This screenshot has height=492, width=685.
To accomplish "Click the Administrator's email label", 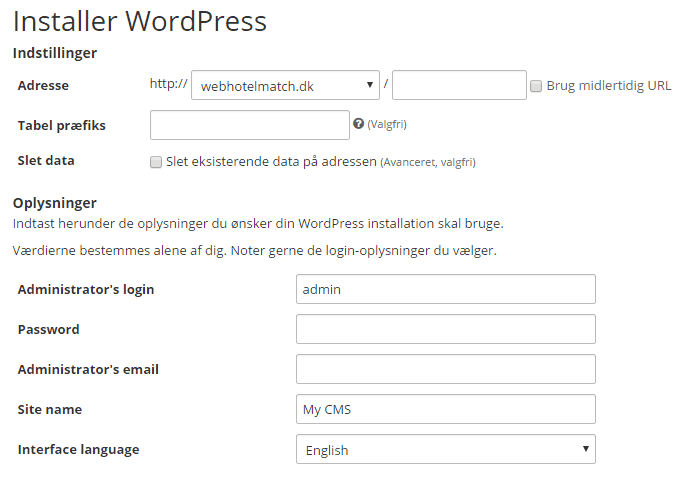I will tap(88, 370).
